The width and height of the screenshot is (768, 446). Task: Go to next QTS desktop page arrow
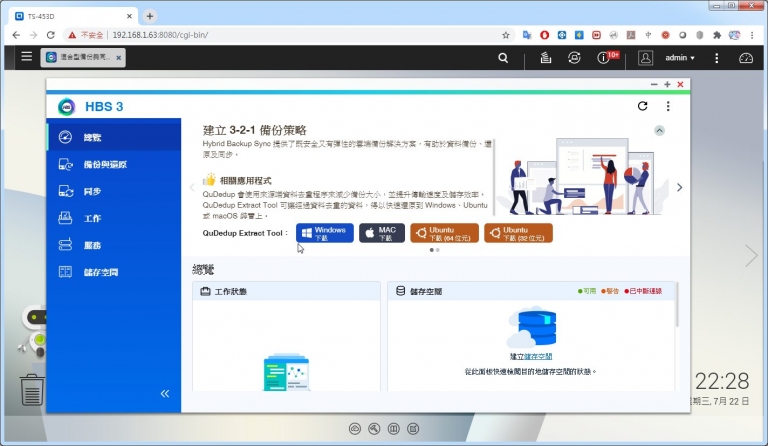(751, 256)
